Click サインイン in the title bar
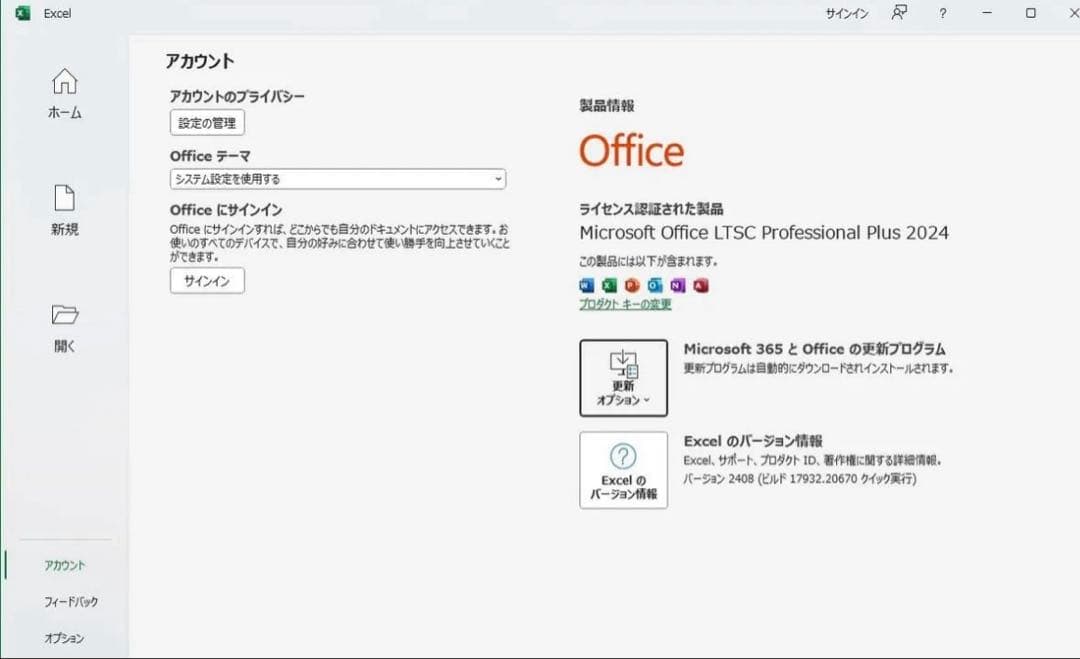The image size is (1080, 659). [x=847, y=14]
